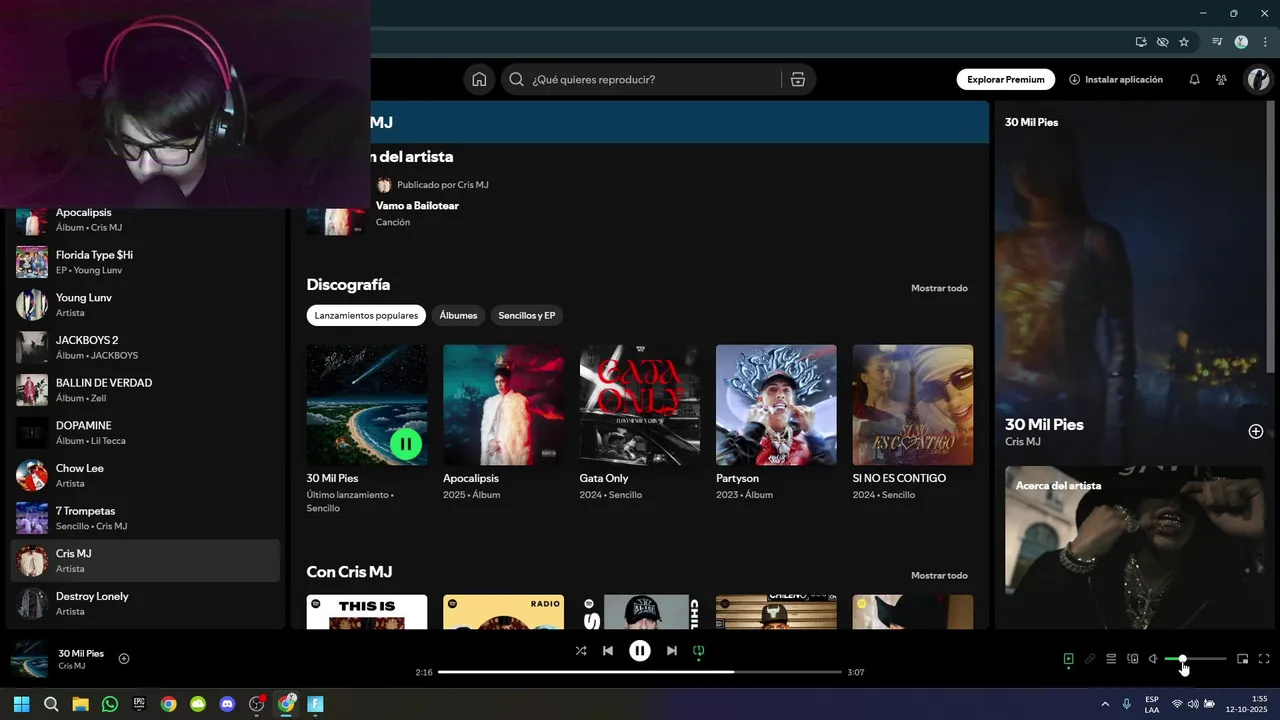Toggle shuffle playback
1280x720 pixels.
[581, 651]
